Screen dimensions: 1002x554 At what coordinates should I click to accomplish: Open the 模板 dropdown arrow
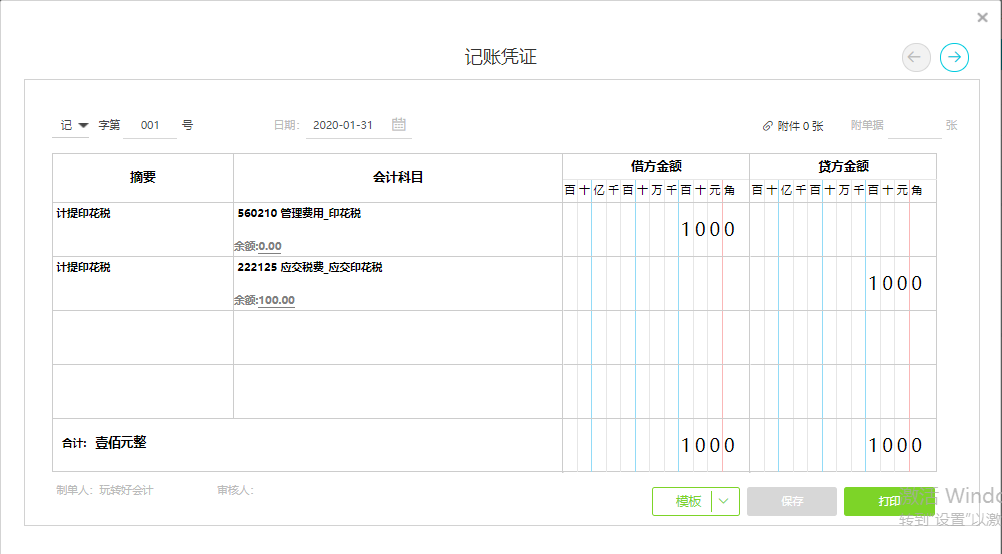pos(725,502)
